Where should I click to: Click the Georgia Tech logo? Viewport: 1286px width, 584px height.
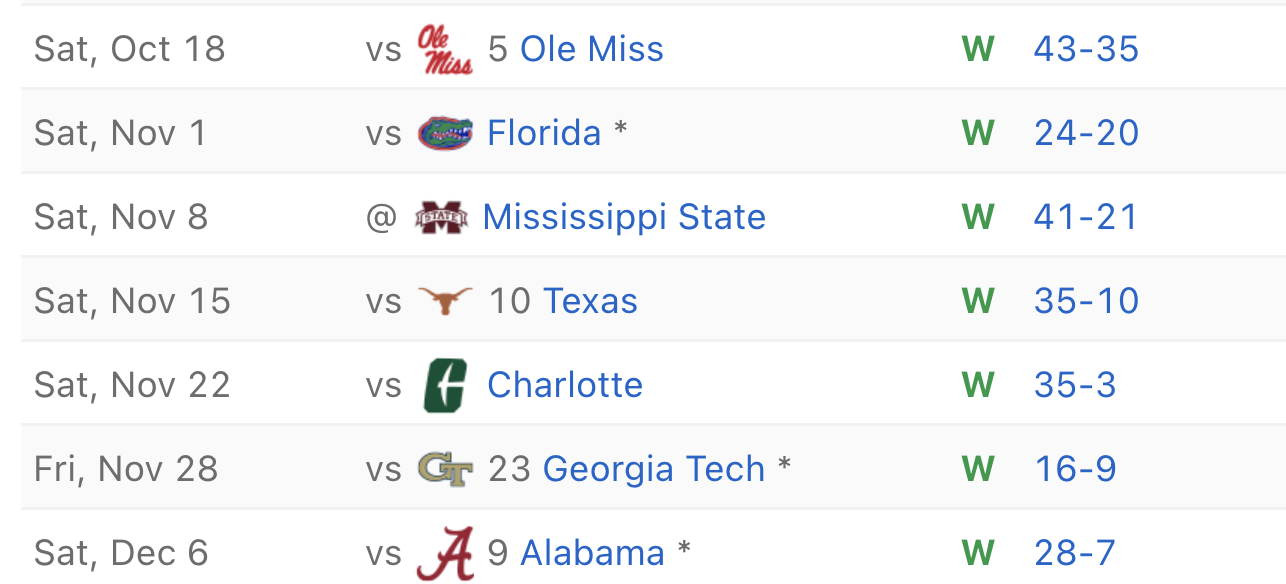coord(445,469)
